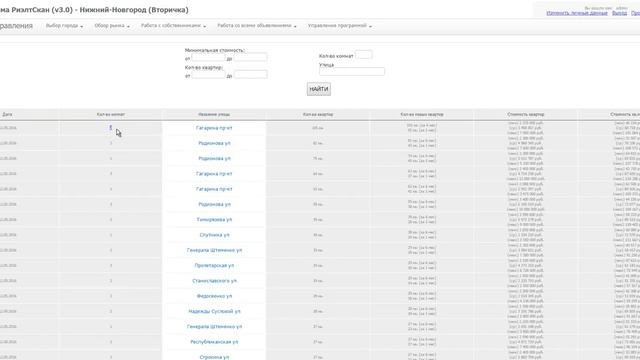Click the Выход logout link
The image size is (640, 360).
[619, 13]
